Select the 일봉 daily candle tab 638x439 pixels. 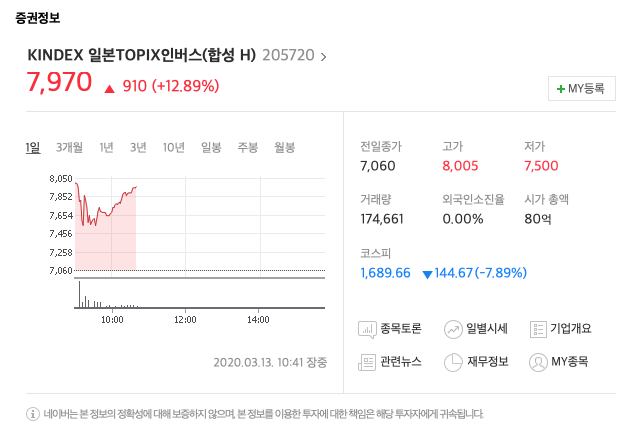click(x=211, y=148)
